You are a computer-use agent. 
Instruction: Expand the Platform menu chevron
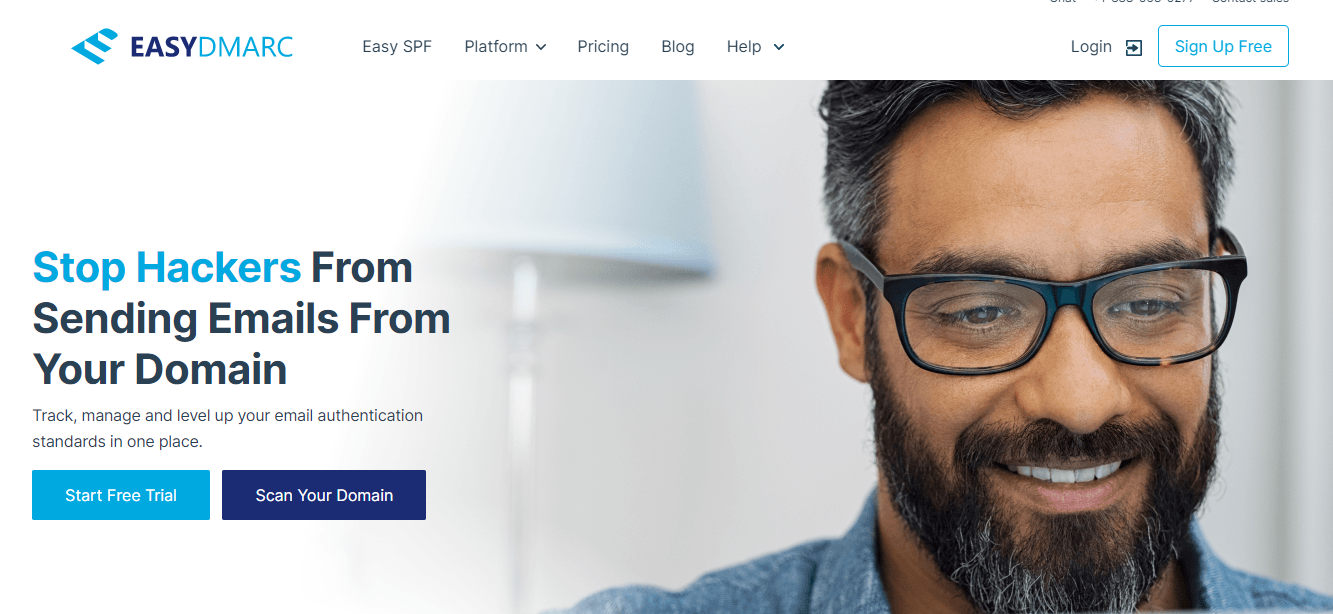(541, 47)
